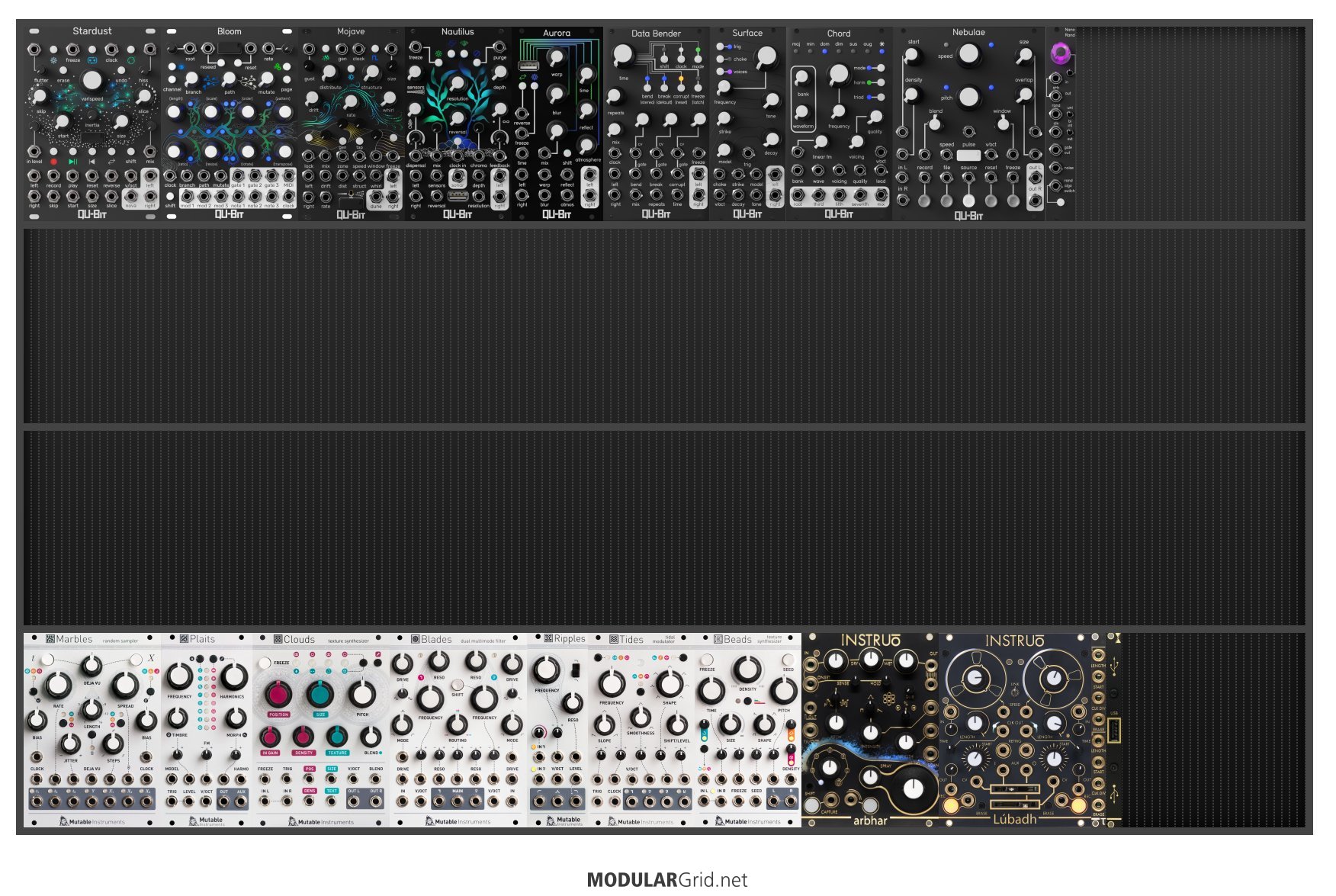Click the star icon on the Chord module

pyautogui.click(x=882, y=44)
